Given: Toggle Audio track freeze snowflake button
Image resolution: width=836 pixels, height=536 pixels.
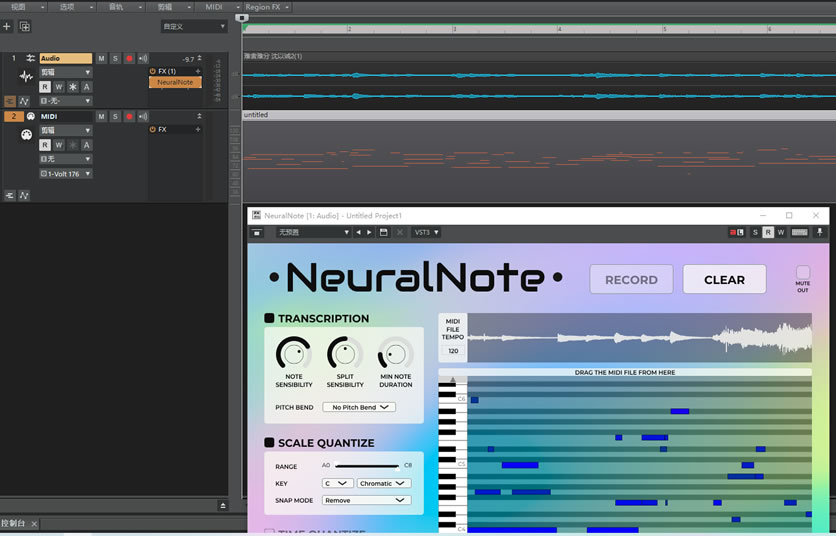Looking at the screenshot, I should pos(73,87).
